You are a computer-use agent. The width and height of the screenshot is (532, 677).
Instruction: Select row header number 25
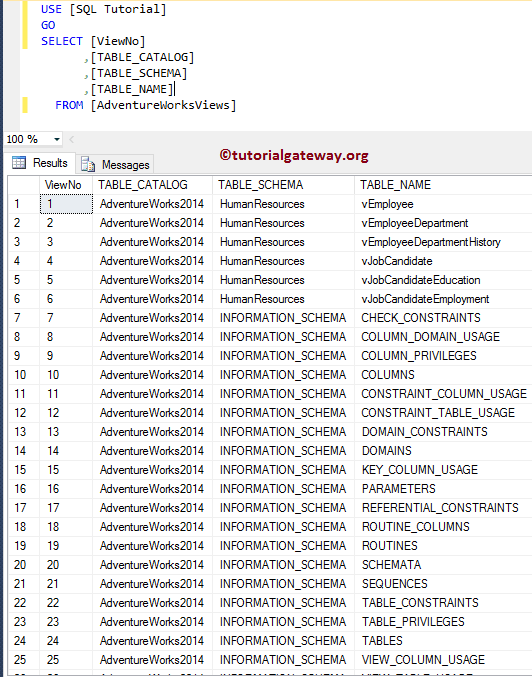point(24,660)
